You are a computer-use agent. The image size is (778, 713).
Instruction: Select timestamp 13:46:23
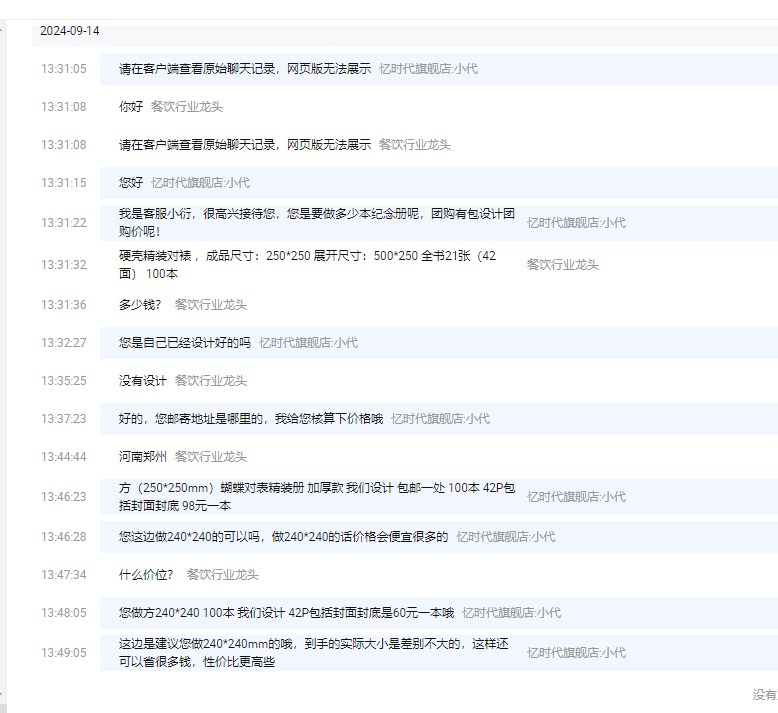pyautogui.click(x=64, y=497)
